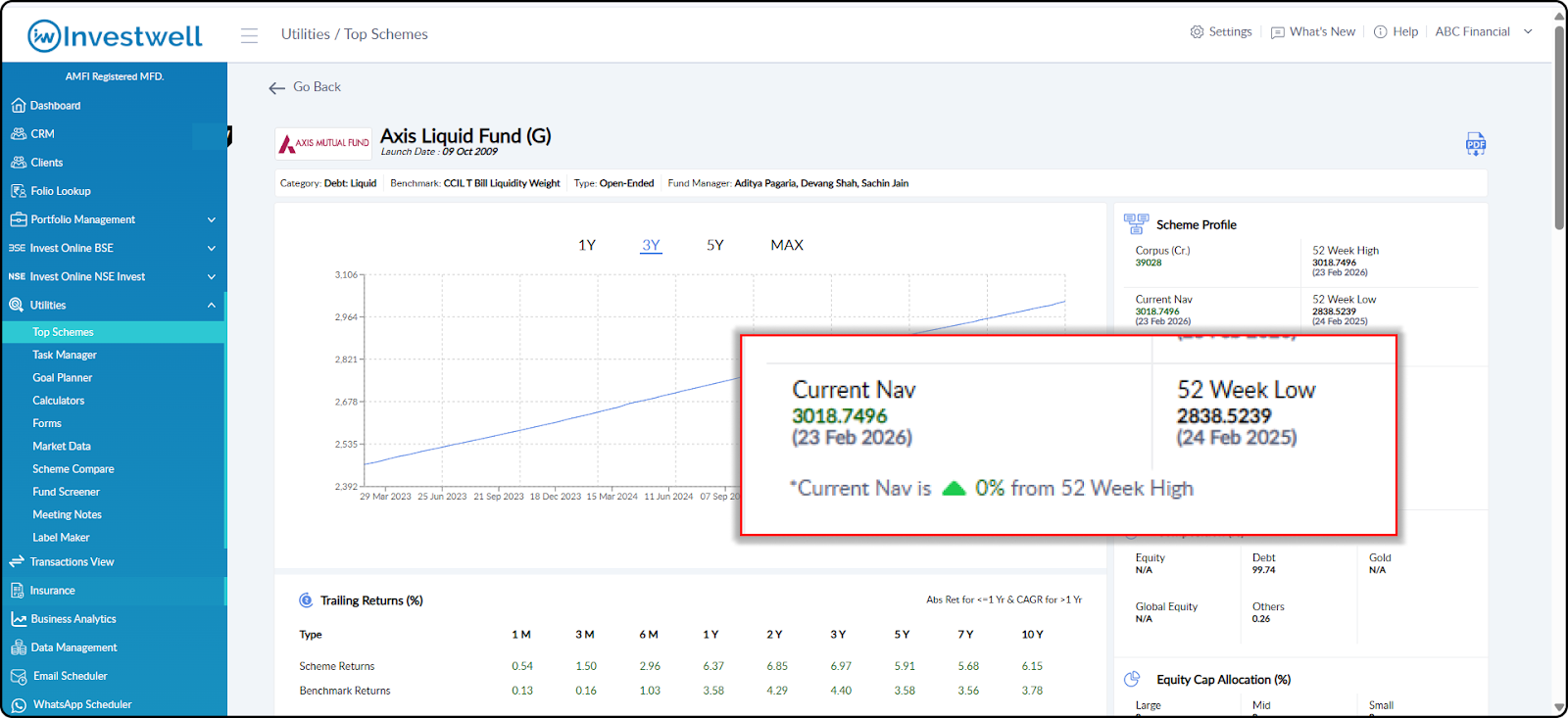Toggle the hamburger menu icon
Viewport: 1568px width, 718px height.
tap(249, 35)
